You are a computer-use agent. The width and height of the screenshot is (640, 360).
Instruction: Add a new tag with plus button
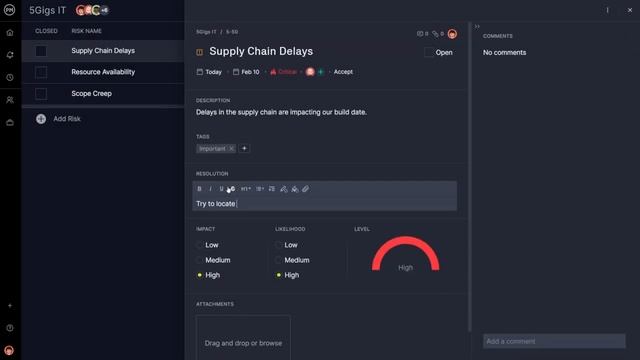pyautogui.click(x=244, y=149)
